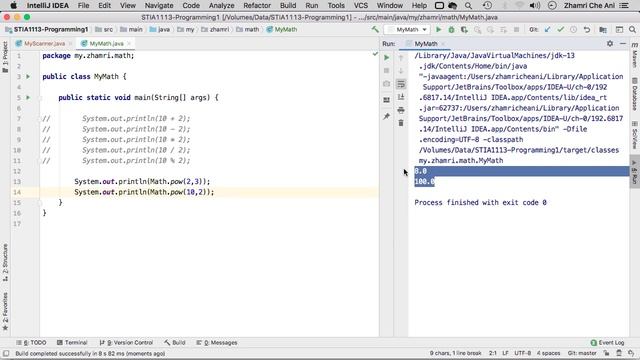The height and width of the screenshot is (360, 640).
Task: Open the Navigate menu
Action: pyautogui.click(x=159, y=5)
